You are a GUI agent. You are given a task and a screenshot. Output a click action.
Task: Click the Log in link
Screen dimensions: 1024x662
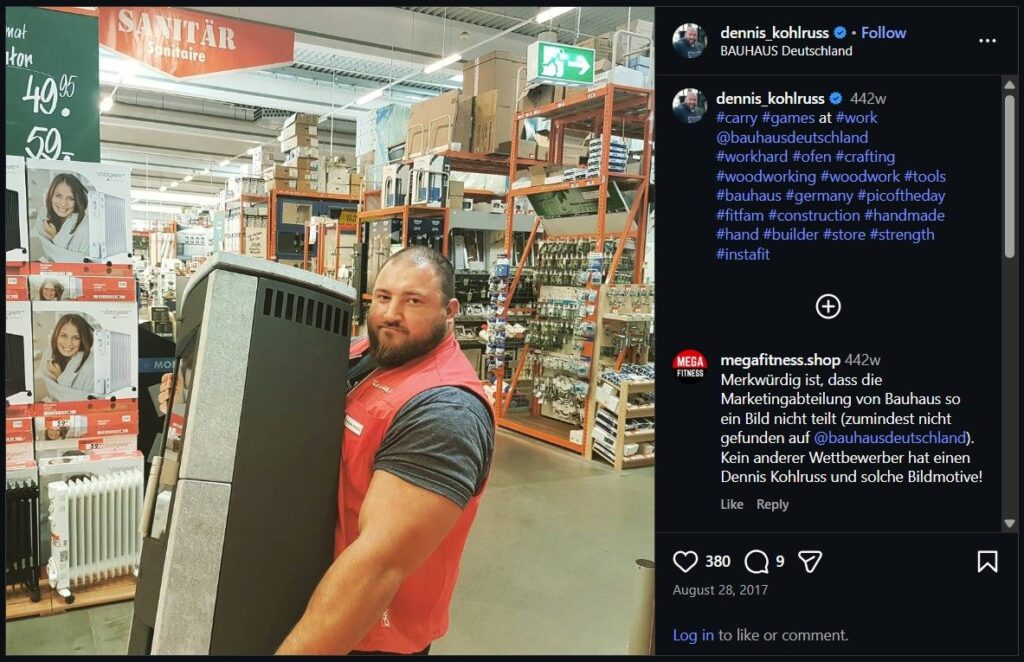click(693, 635)
